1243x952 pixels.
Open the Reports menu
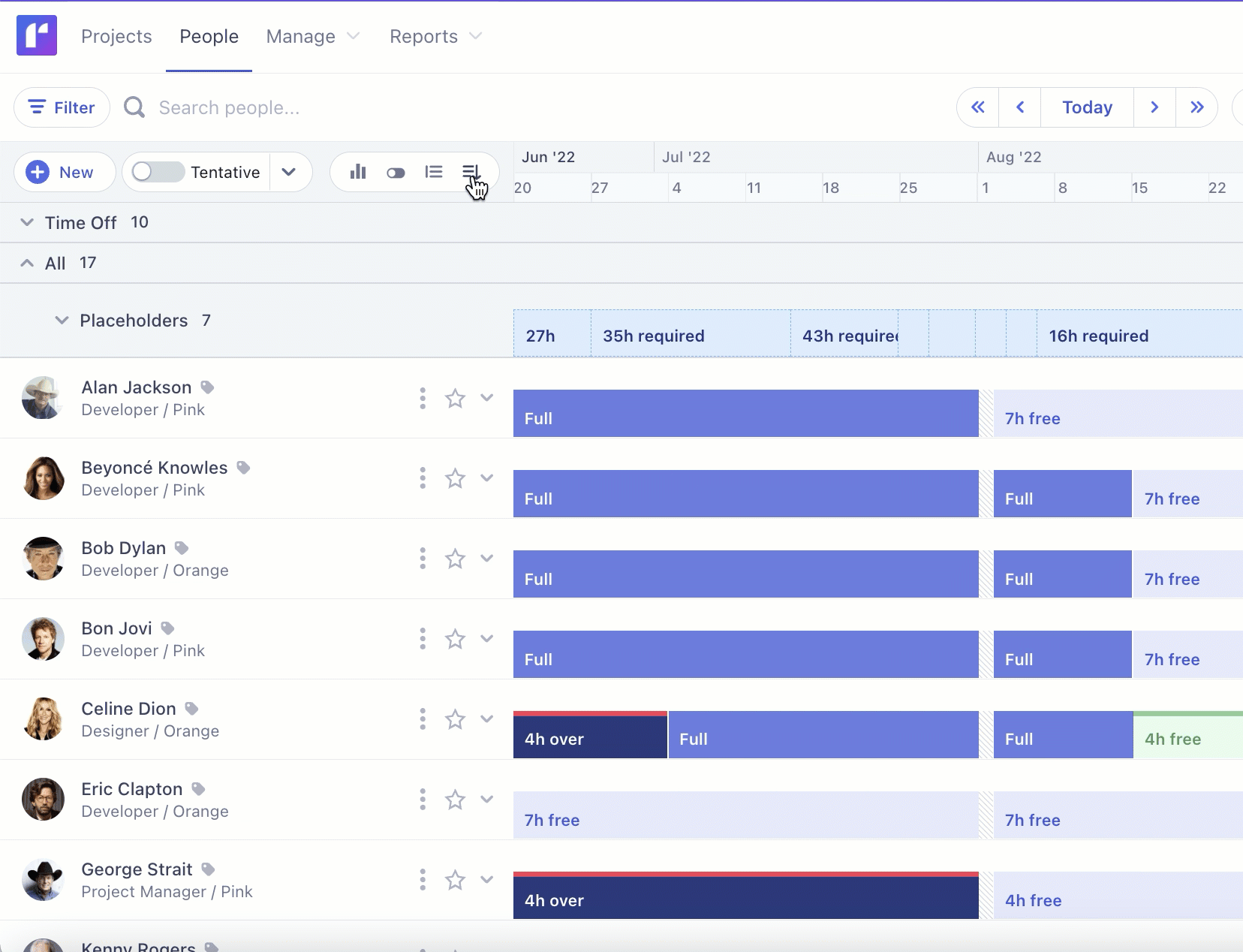435,36
